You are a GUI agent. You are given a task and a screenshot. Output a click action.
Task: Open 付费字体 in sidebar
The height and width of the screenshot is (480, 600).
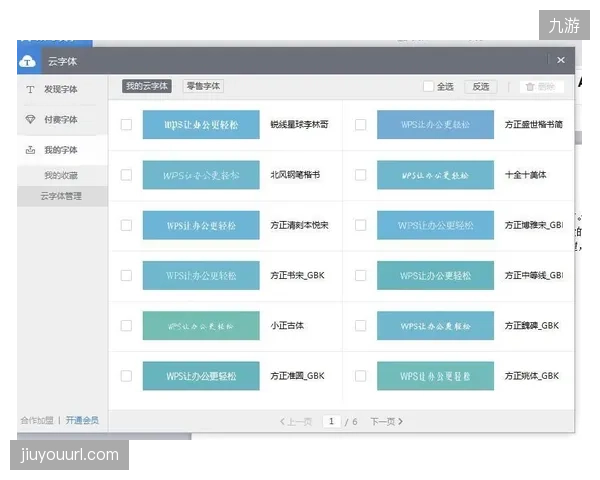coord(62,120)
